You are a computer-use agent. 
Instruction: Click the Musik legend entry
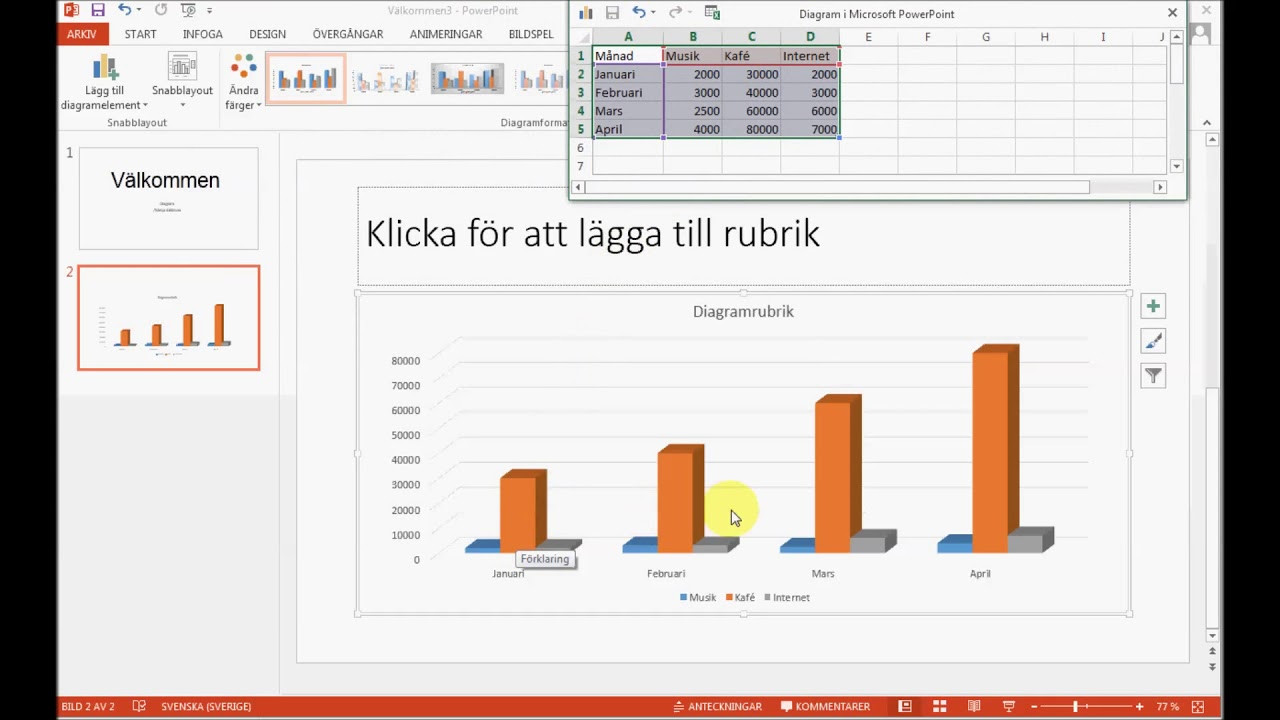coord(698,597)
